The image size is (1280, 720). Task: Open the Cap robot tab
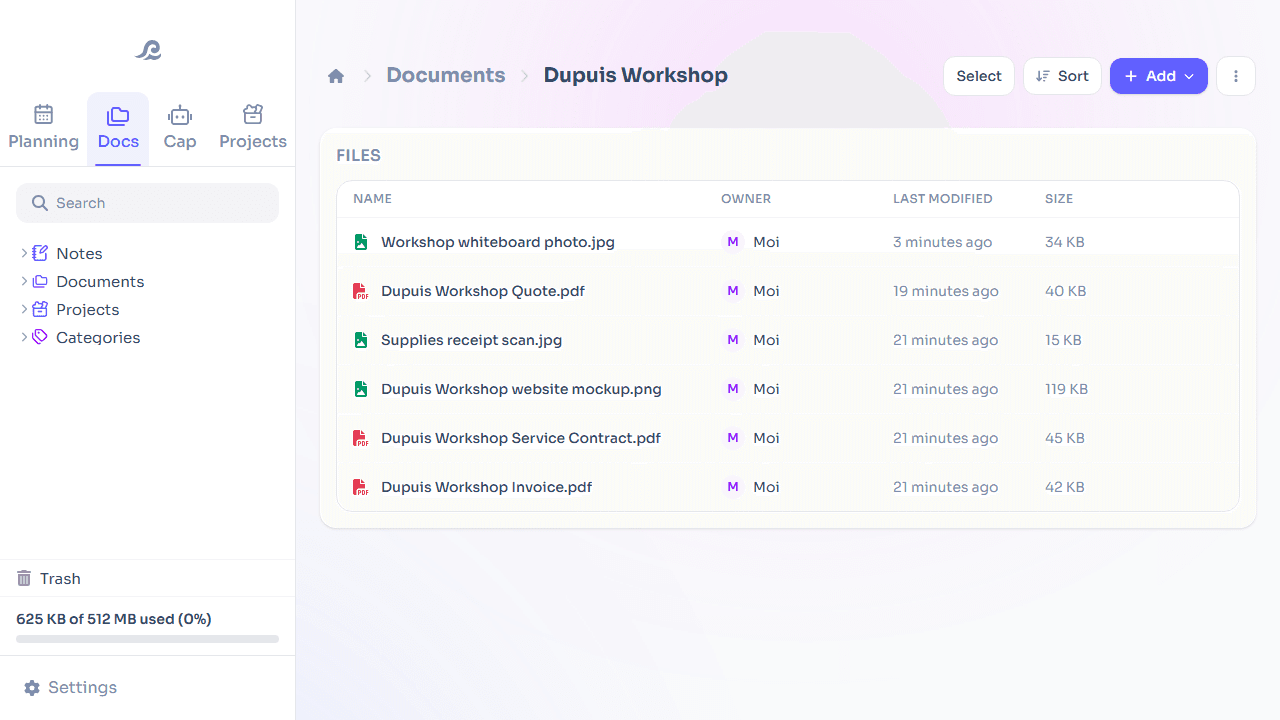[180, 128]
